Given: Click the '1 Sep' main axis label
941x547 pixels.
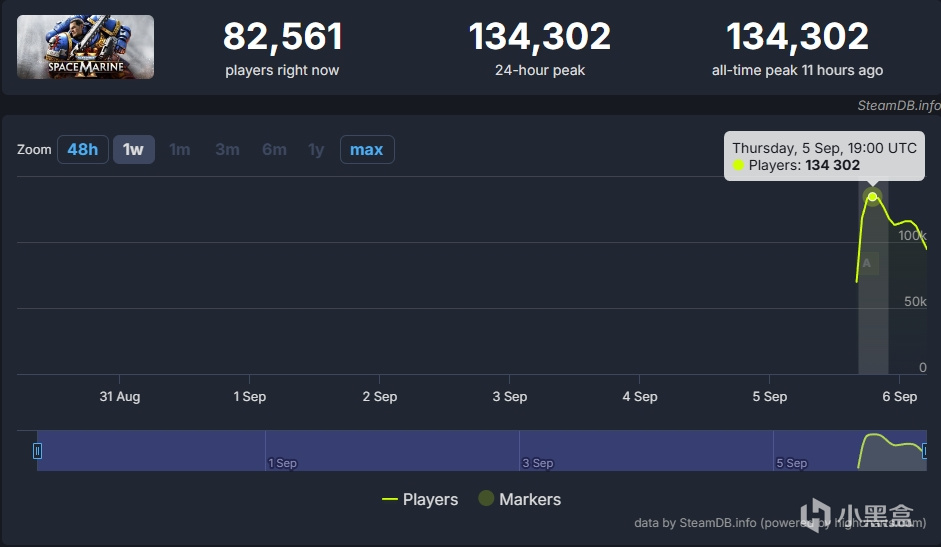Looking at the screenshot, I should point(250,396).
